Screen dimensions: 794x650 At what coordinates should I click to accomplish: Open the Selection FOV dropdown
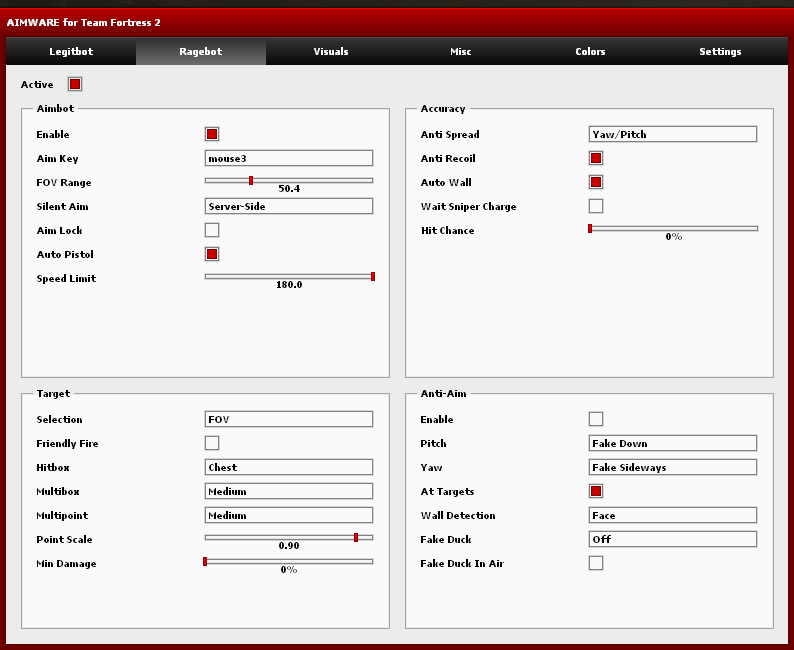pyautogui.click(x=289, y=419)
